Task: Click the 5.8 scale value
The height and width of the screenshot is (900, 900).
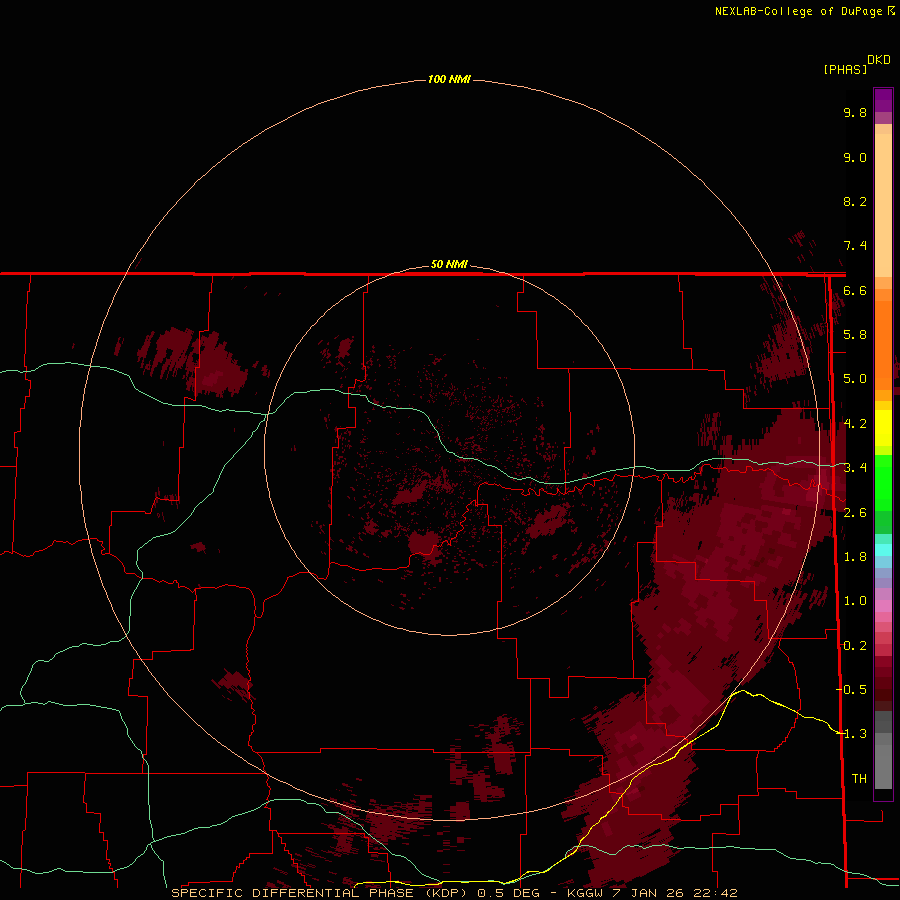Action: coord(855,335)
